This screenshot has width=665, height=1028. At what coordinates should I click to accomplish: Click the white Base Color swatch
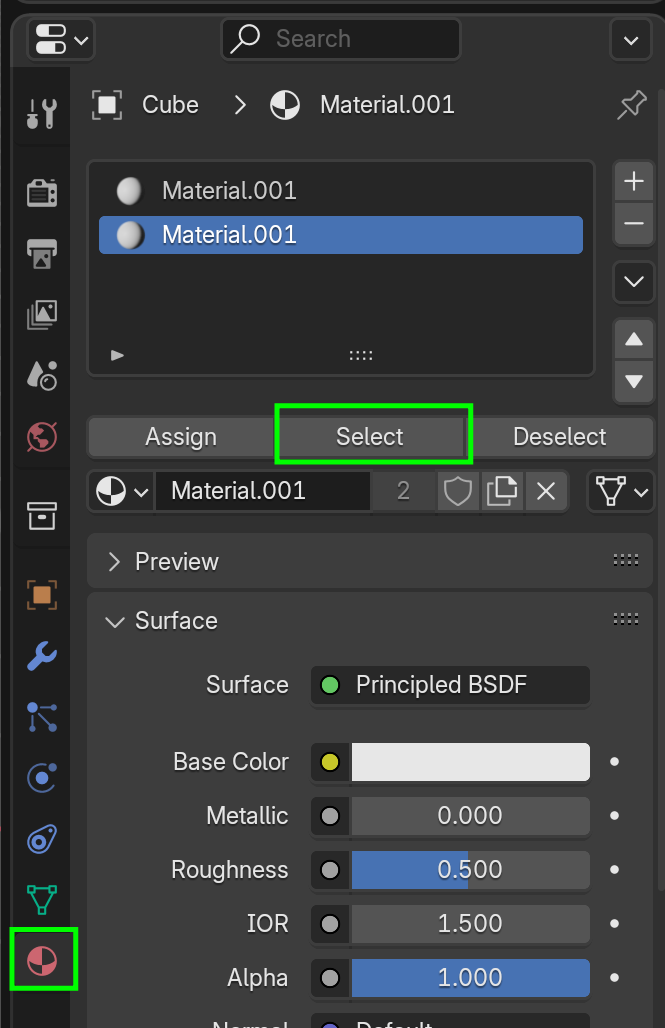pos(470,762)
